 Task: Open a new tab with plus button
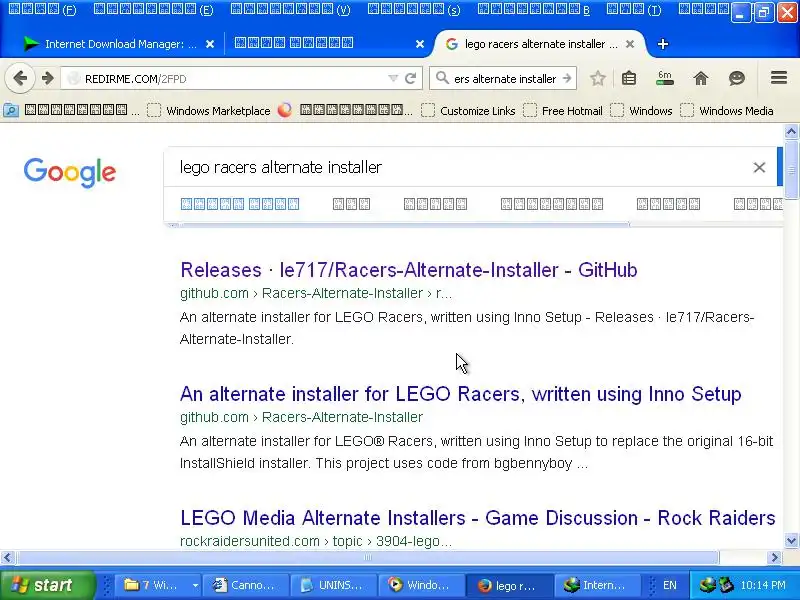(663, 44)
